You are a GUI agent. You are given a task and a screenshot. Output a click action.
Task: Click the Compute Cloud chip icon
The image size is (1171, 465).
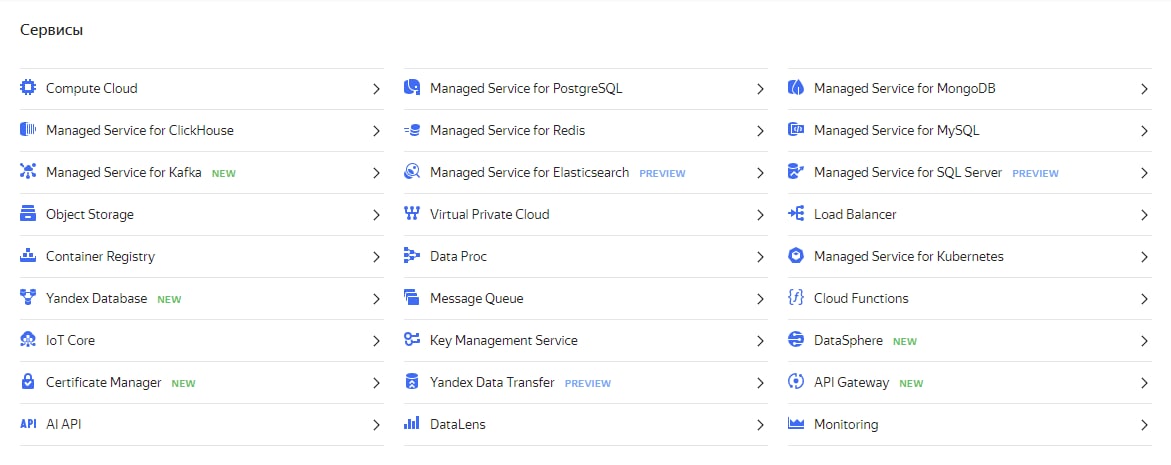28,88
